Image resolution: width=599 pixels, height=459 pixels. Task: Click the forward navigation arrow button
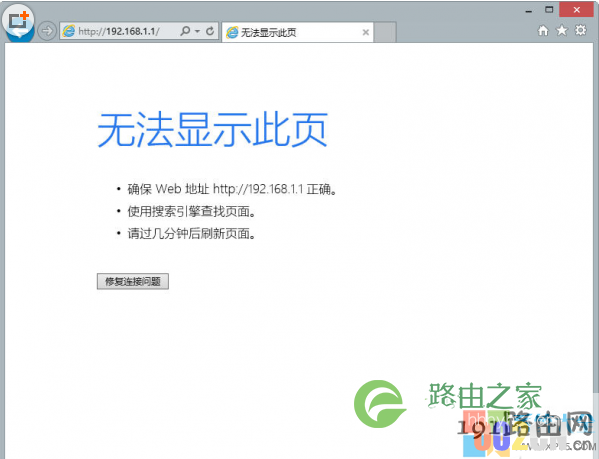tap(47, 31)
